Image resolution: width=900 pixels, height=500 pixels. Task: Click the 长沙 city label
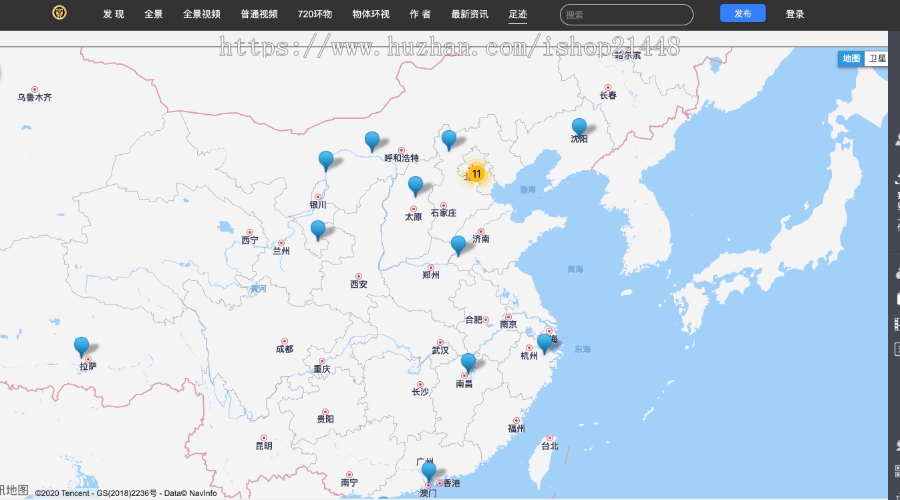(x=420, y=392)
